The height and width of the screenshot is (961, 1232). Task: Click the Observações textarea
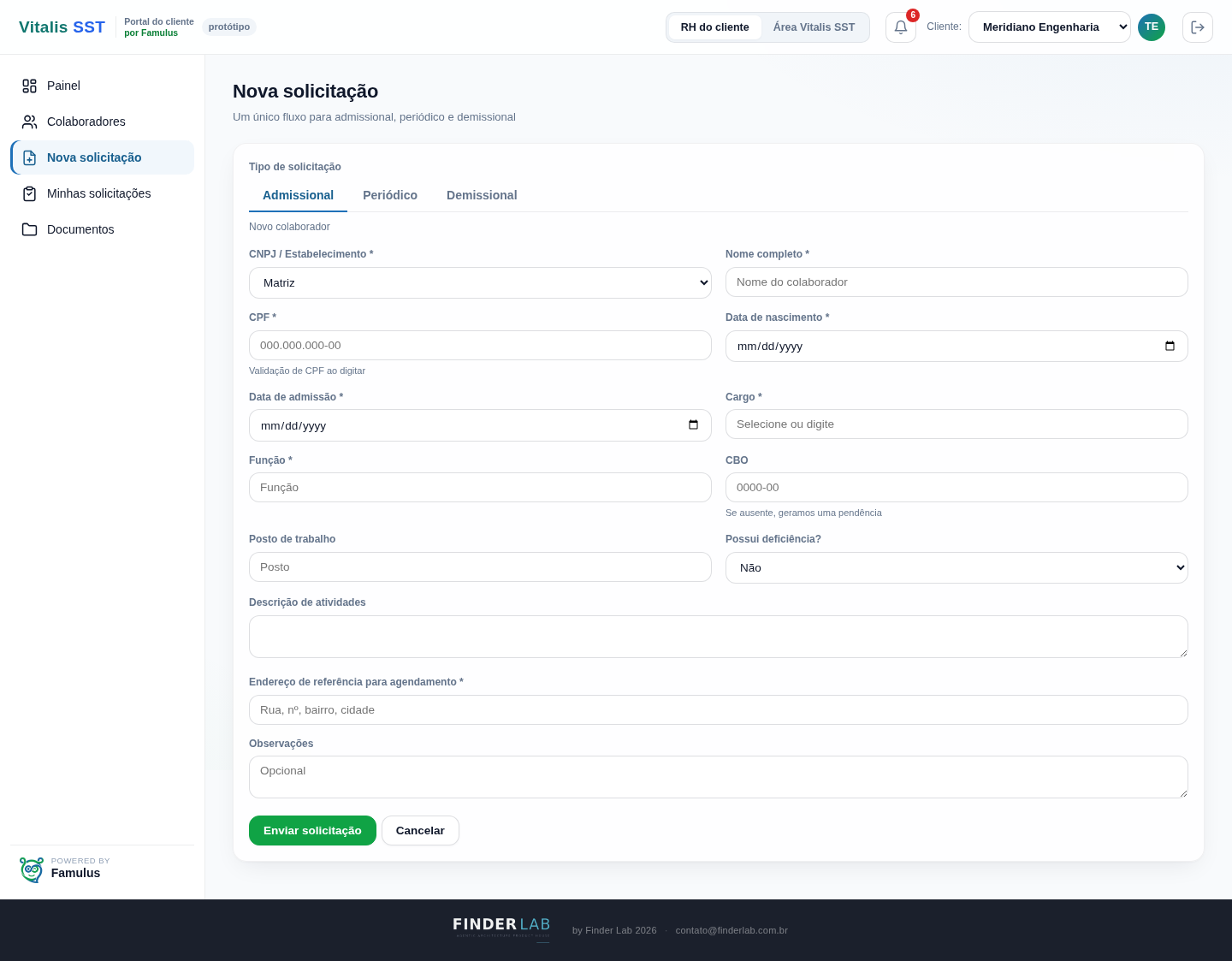point(719,777)
